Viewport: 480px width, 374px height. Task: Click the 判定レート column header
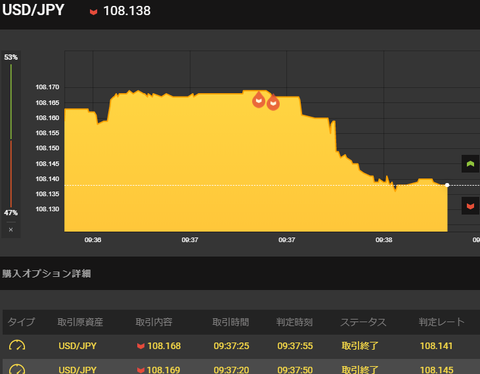pos(442,322)
